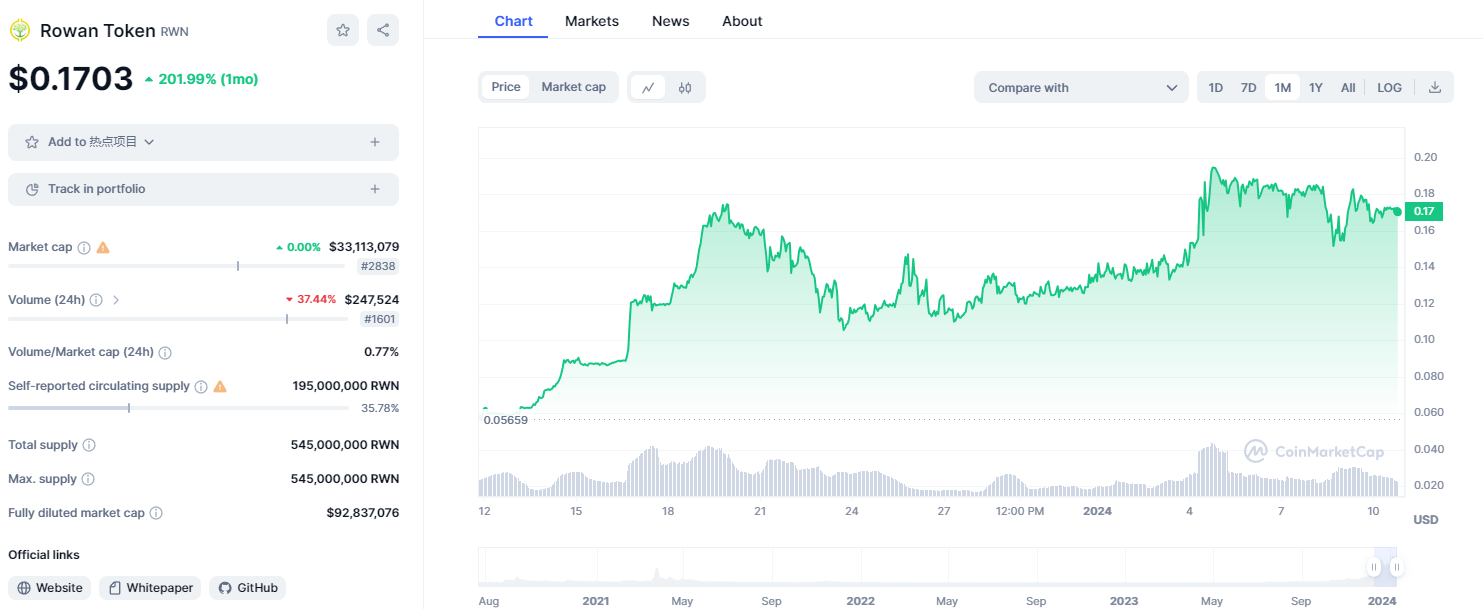Open Volume (24h) info icon
Viewport: 1483px width, 609px height.
click(x=96, y=300)
